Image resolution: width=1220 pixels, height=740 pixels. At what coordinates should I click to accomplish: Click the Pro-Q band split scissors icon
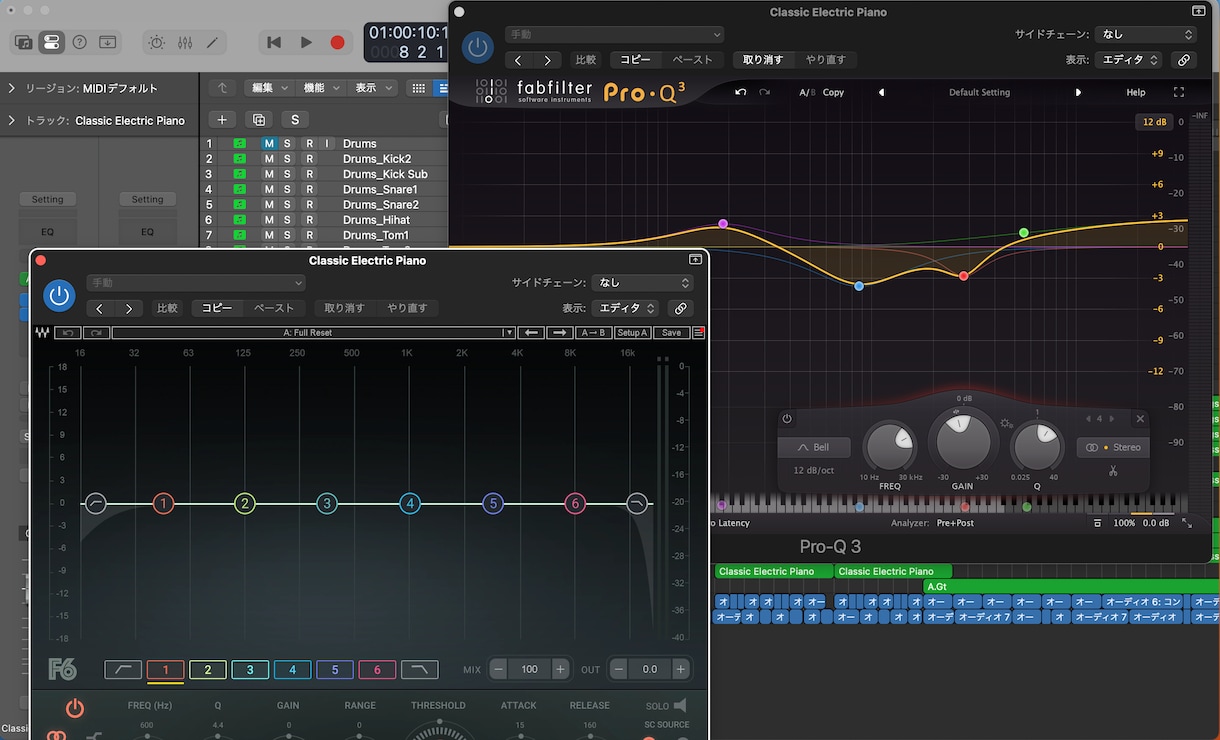pyautogui.click(x=1113, y=470)
